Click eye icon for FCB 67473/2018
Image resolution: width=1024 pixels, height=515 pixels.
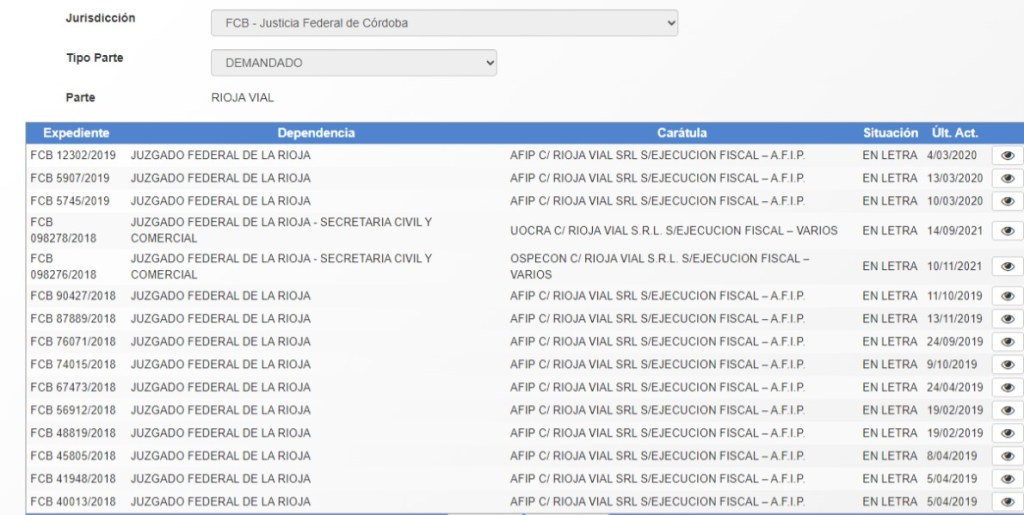(1007, 387)
